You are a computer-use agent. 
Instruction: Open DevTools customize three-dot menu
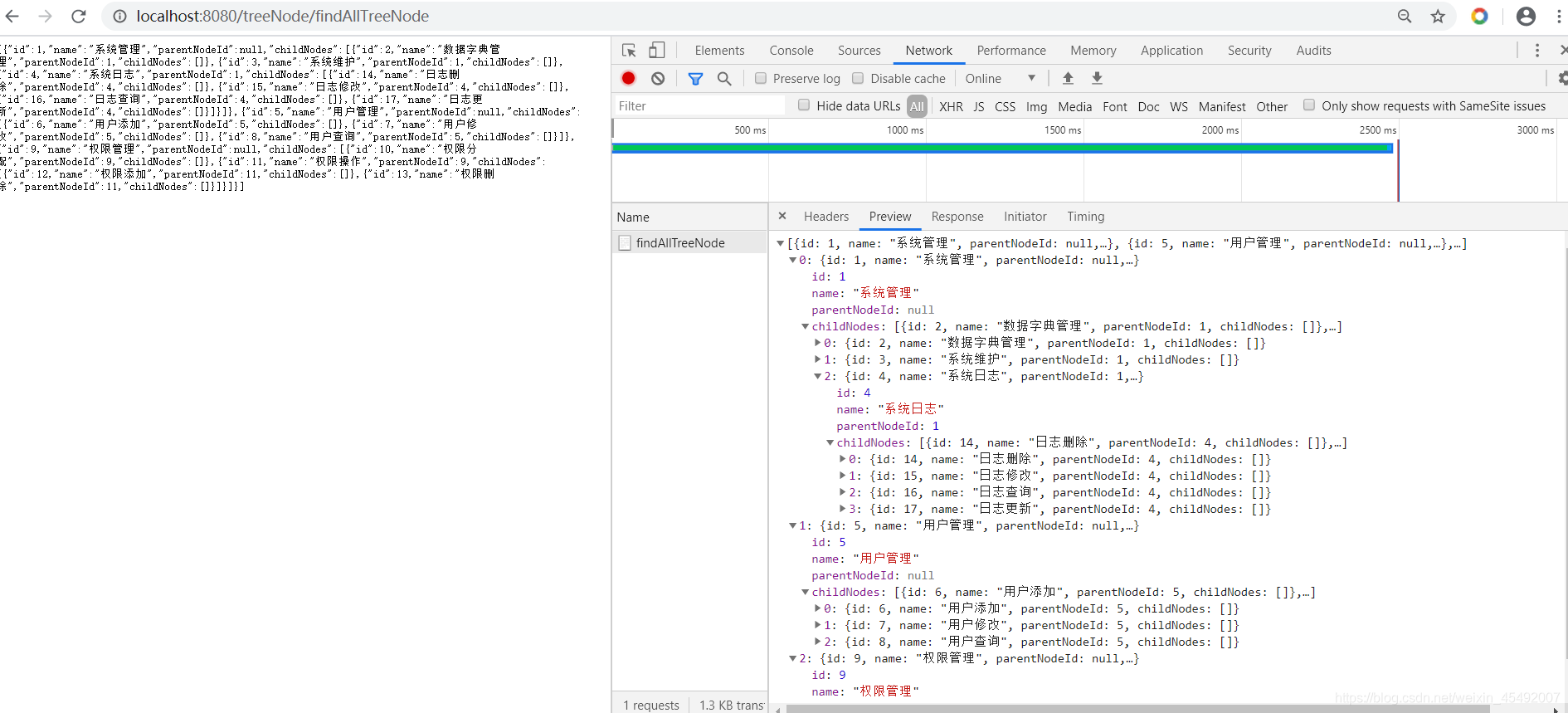(1537, 51)
